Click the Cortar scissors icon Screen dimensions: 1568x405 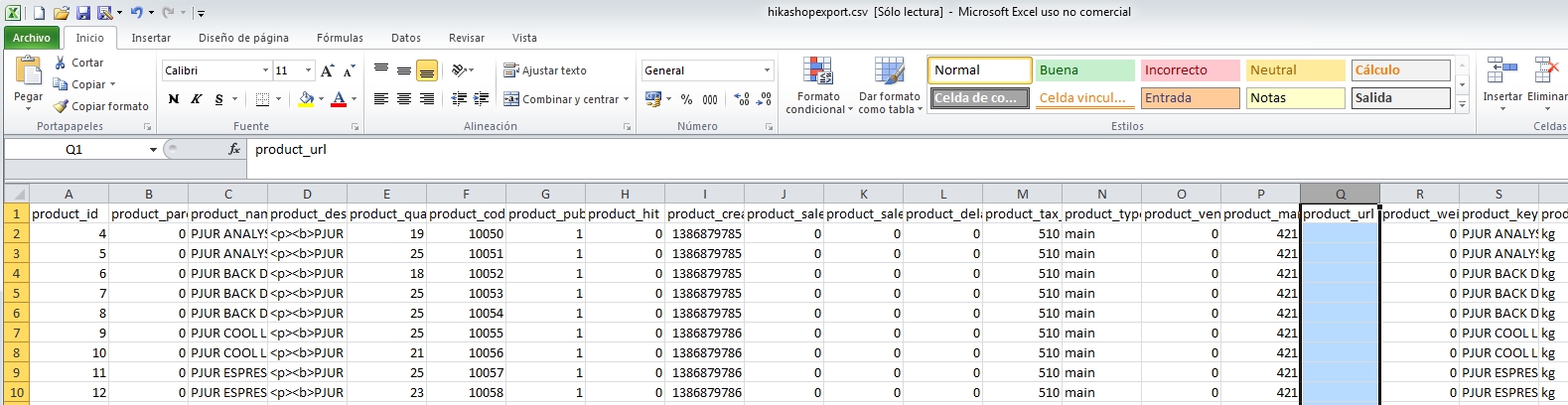60,63
